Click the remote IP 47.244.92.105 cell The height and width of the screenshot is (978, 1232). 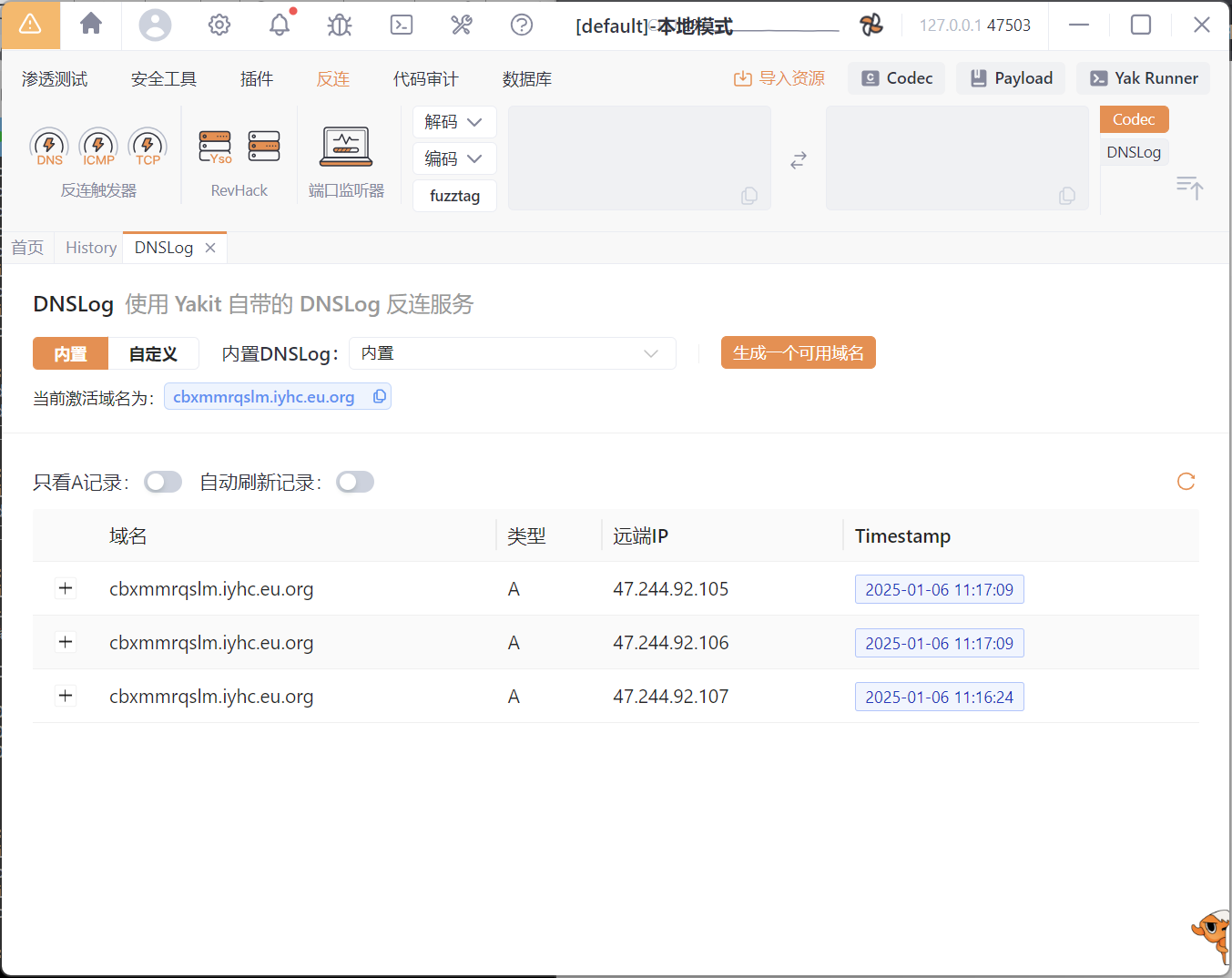tap(671, 589)
